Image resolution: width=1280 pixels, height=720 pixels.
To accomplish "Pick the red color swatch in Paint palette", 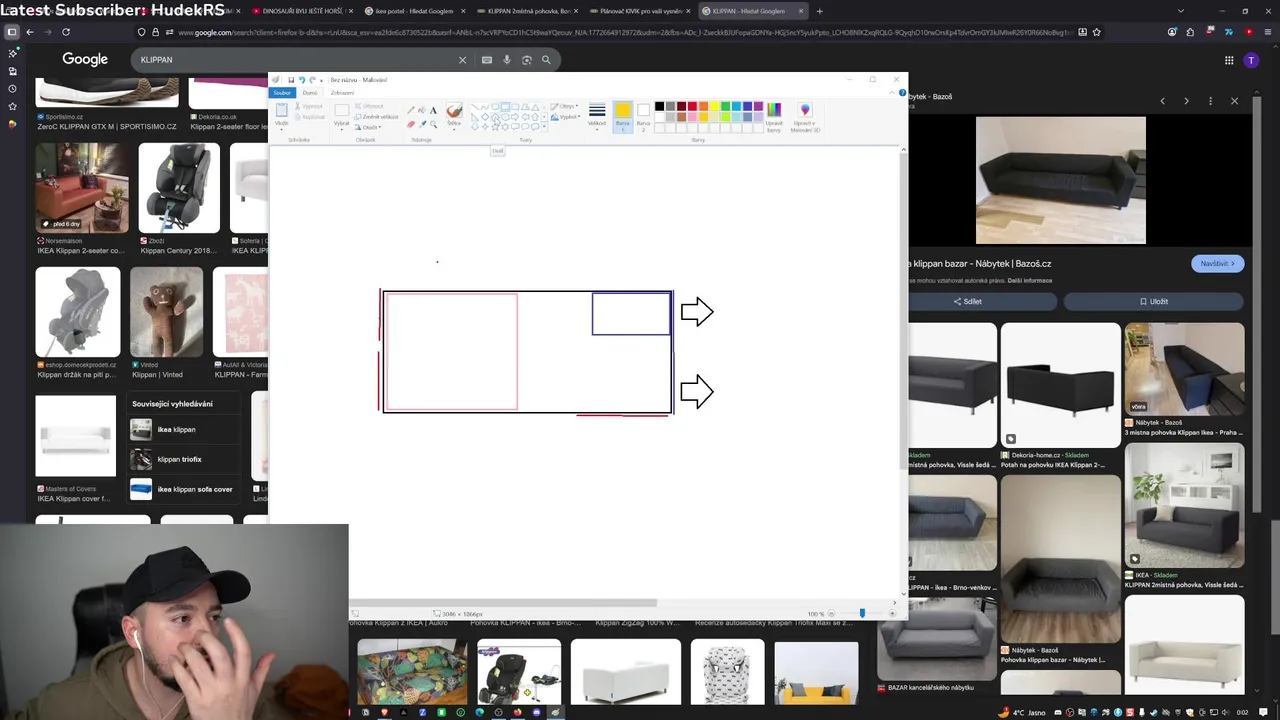I will pyautogui.click(x=692, y=106).
